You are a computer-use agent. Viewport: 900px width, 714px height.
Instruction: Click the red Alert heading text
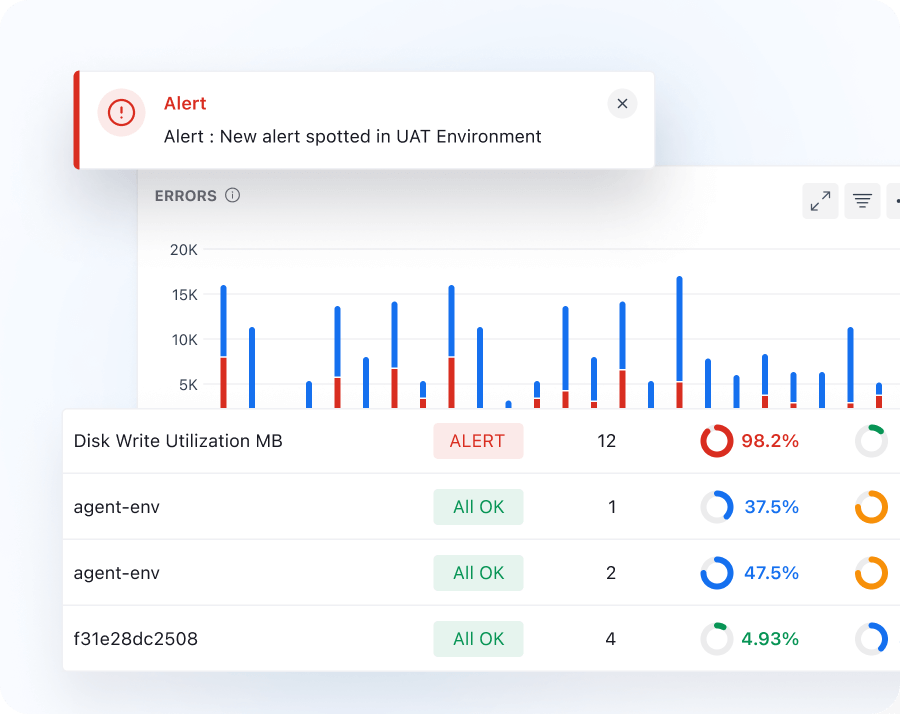185,103
